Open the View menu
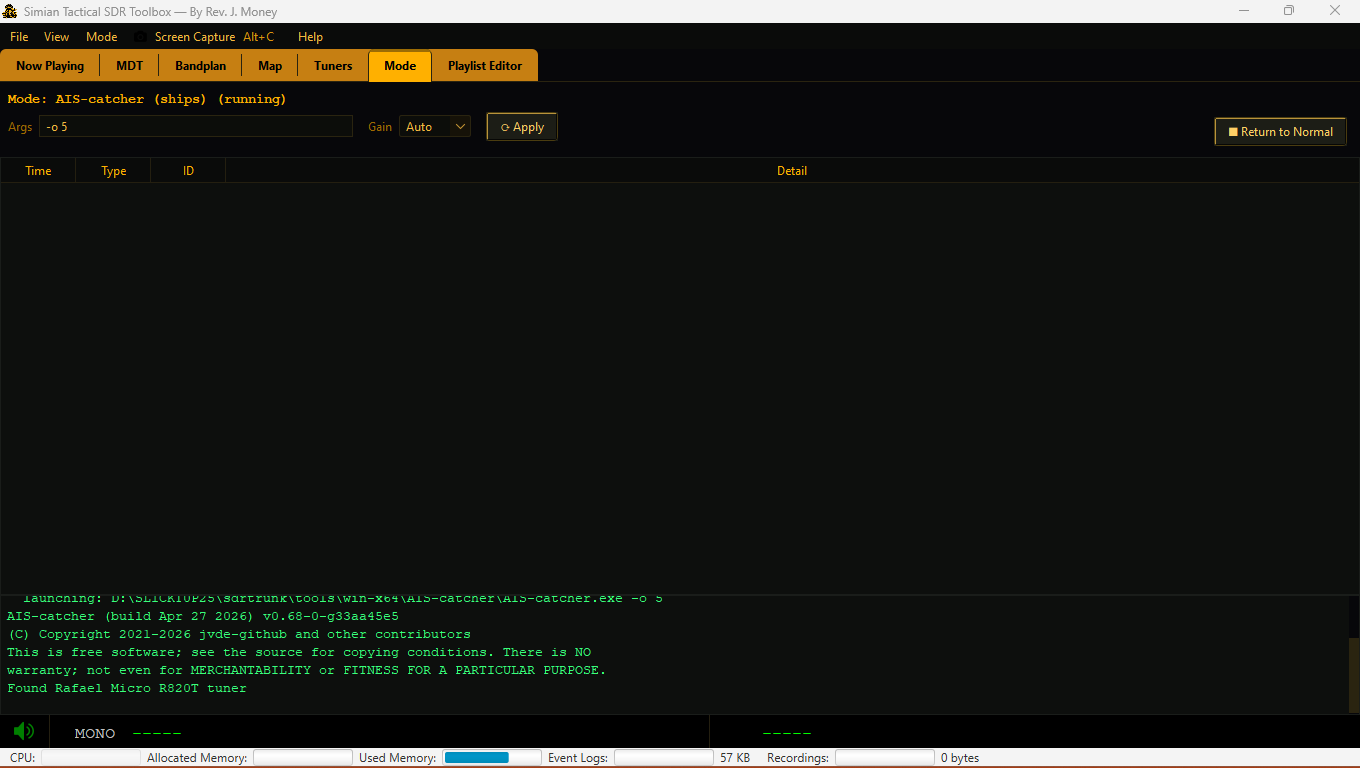Screen dimensions: 1360x768 pyautogui.click(x=57, y=37)
